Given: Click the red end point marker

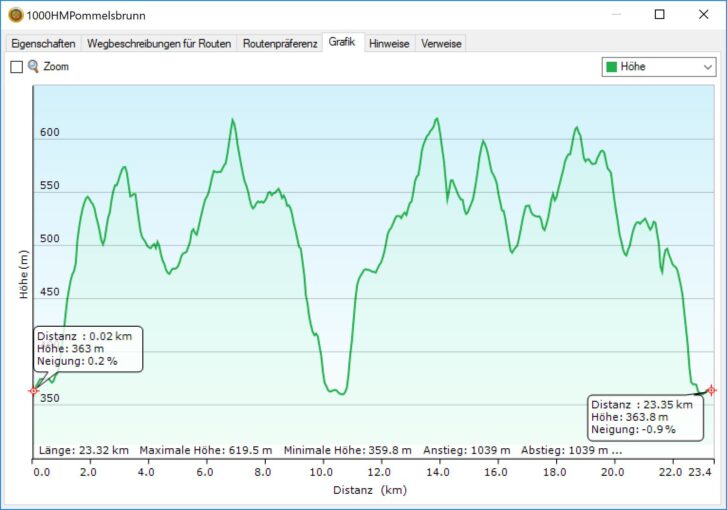Looking at the screenshot, I should tap(711, 390).
